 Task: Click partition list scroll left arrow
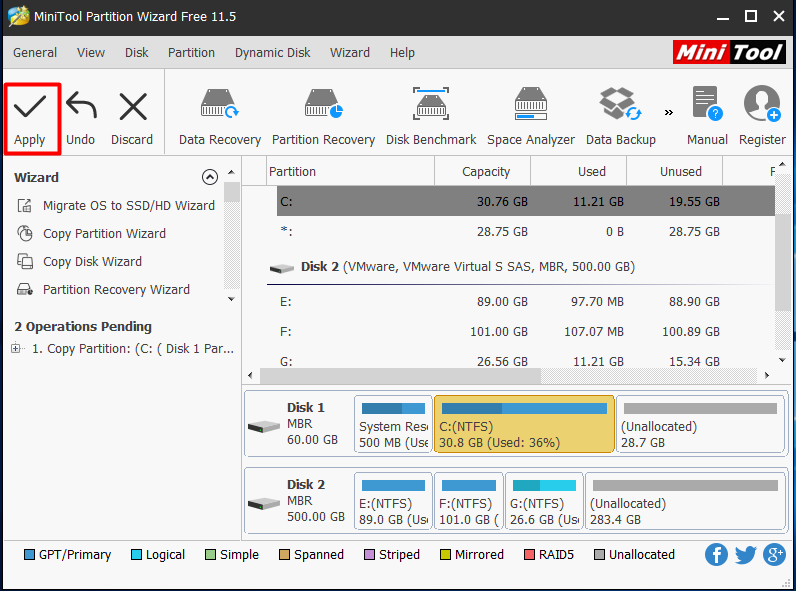pyautogui.click(x=250, y=375)
